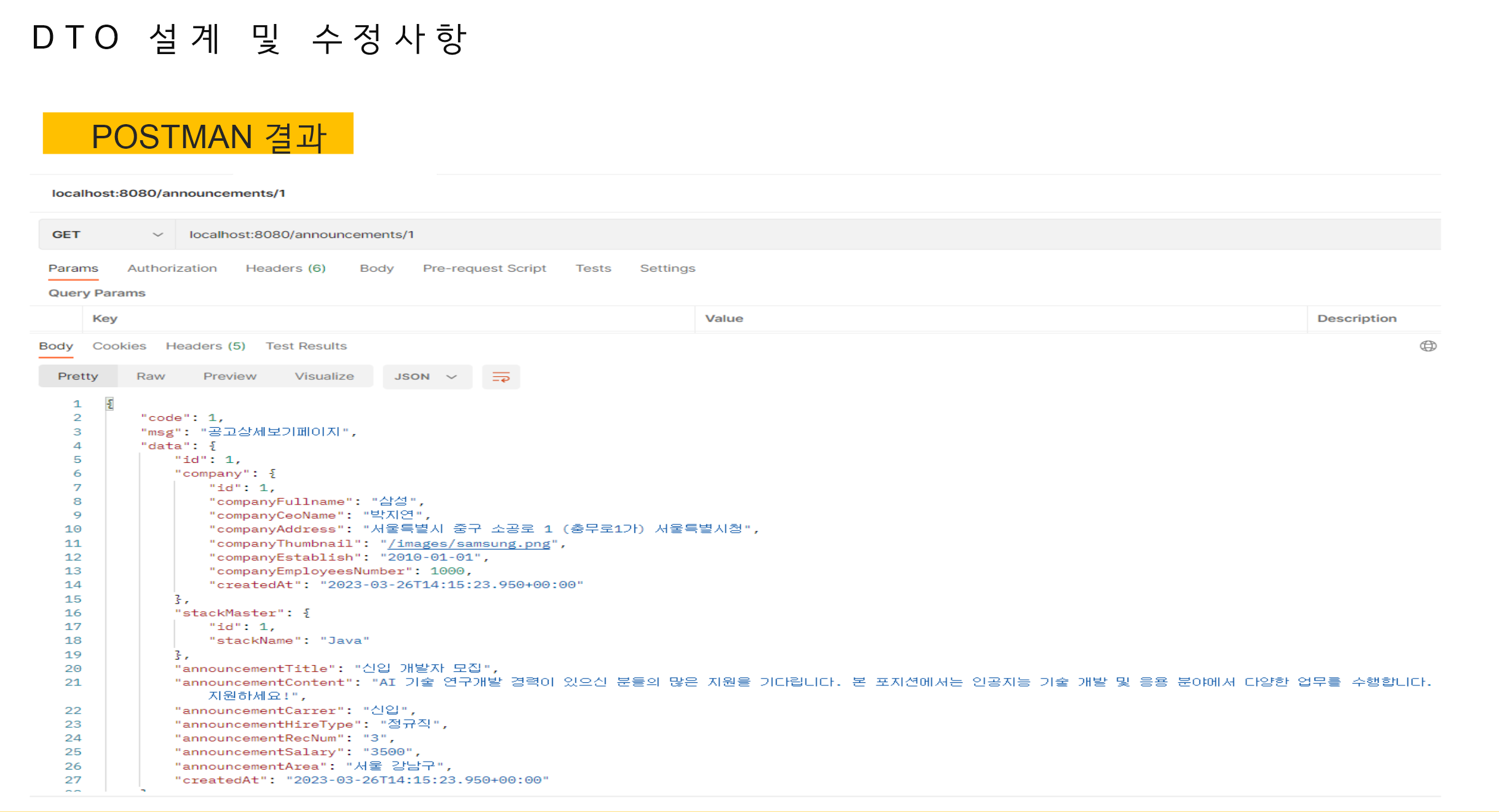
Task: View the response Cookies tab
Action: pos(119,345)
